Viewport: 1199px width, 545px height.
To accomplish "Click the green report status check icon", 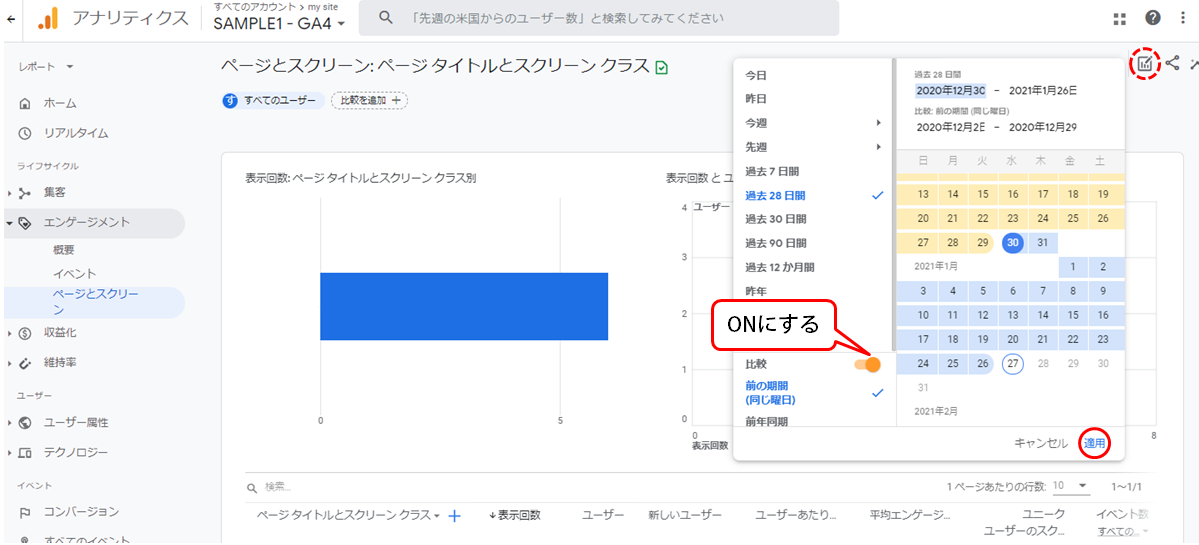I will (x=662, y=68).
